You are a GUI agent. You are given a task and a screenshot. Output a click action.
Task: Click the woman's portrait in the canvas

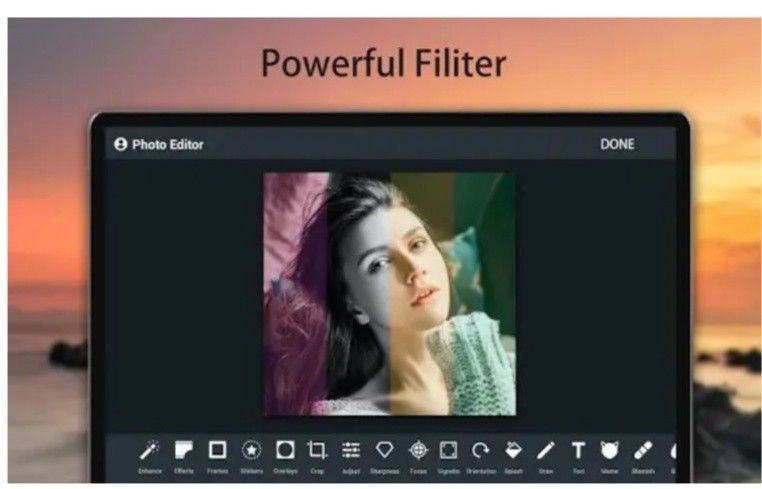(x=390, y=294)
